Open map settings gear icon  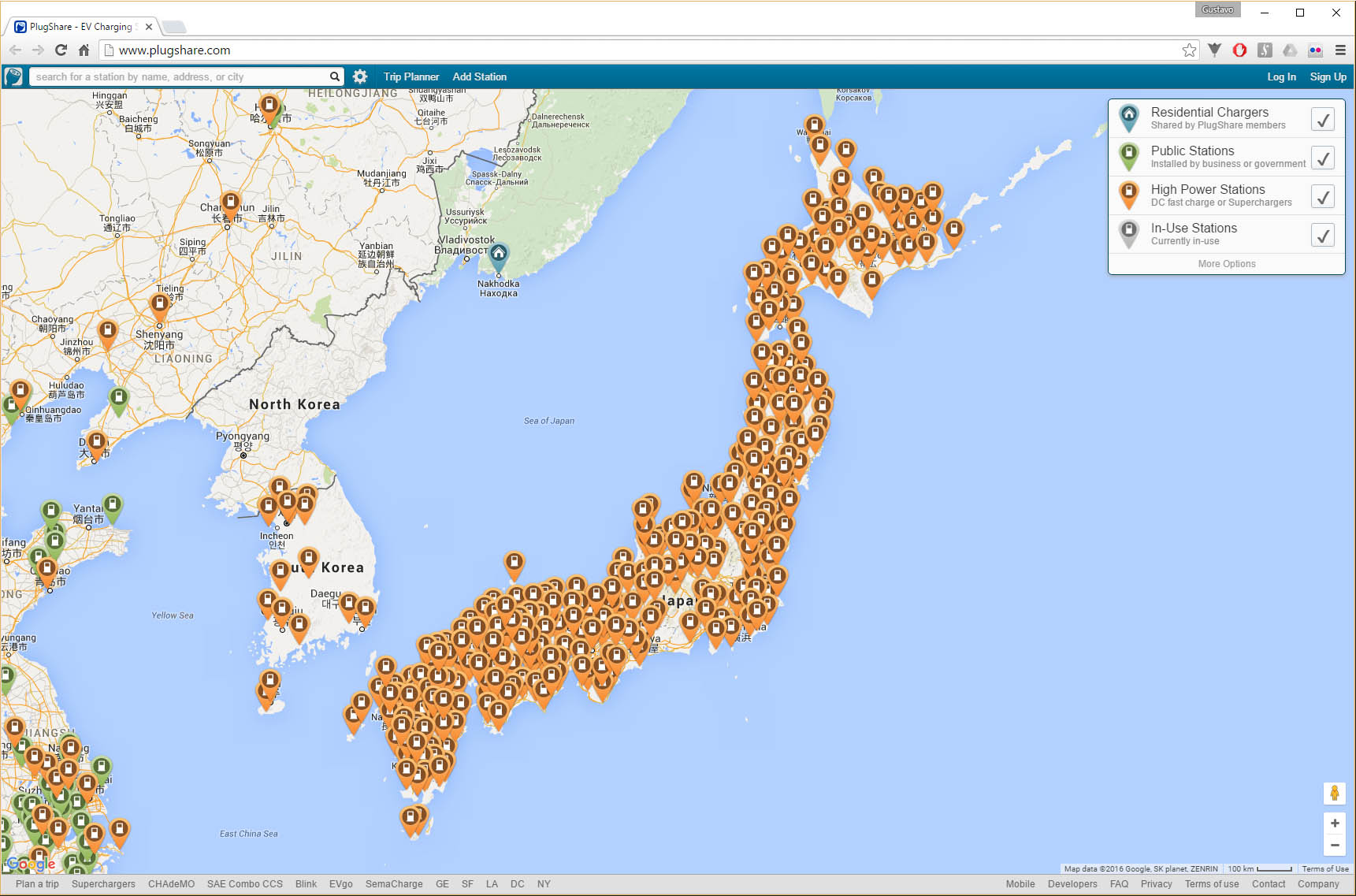tap(360, 76)
